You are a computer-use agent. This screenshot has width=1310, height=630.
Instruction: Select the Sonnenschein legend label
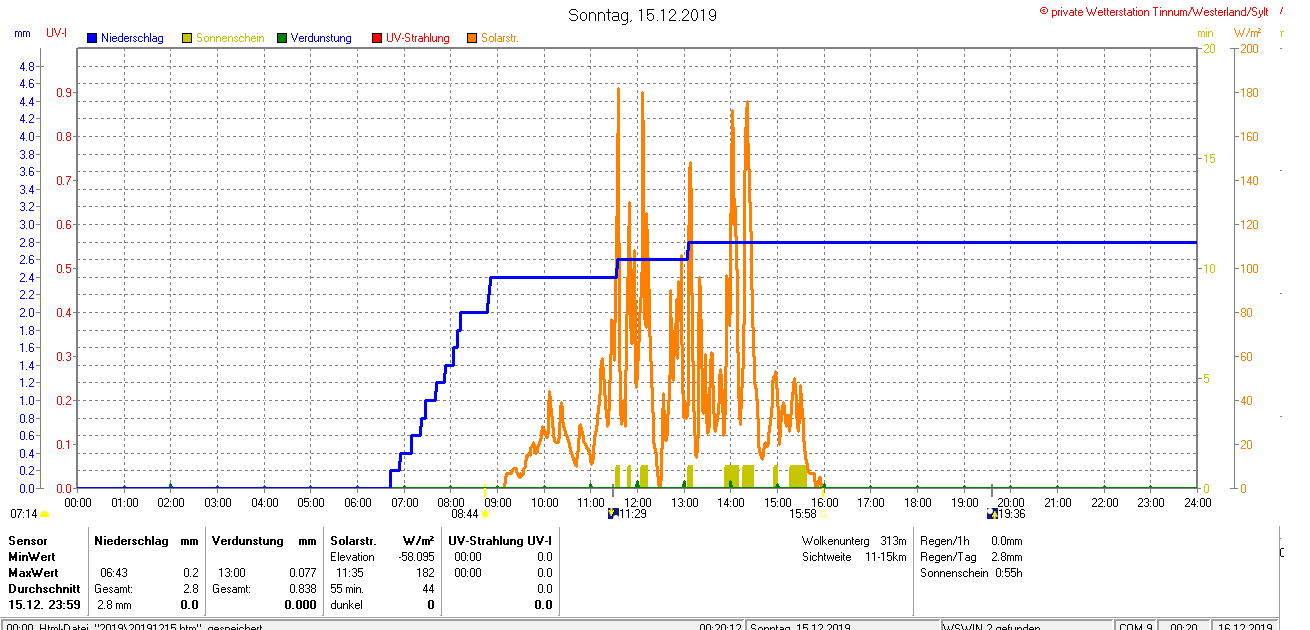(230, 38)
